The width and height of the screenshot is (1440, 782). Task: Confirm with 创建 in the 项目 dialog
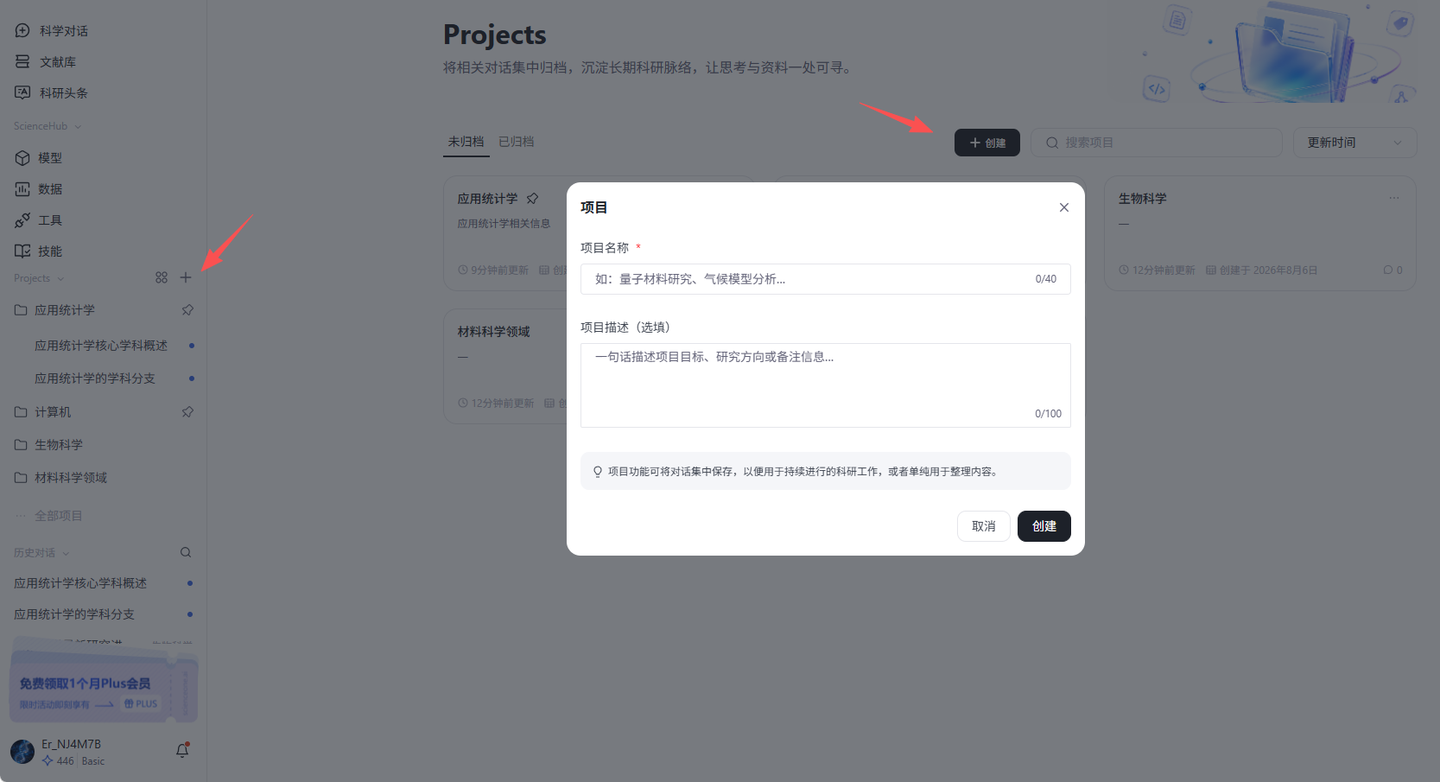point(1044,526)
